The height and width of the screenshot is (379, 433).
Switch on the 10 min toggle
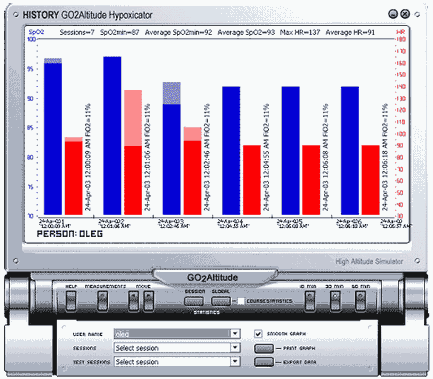click(309, 301)
